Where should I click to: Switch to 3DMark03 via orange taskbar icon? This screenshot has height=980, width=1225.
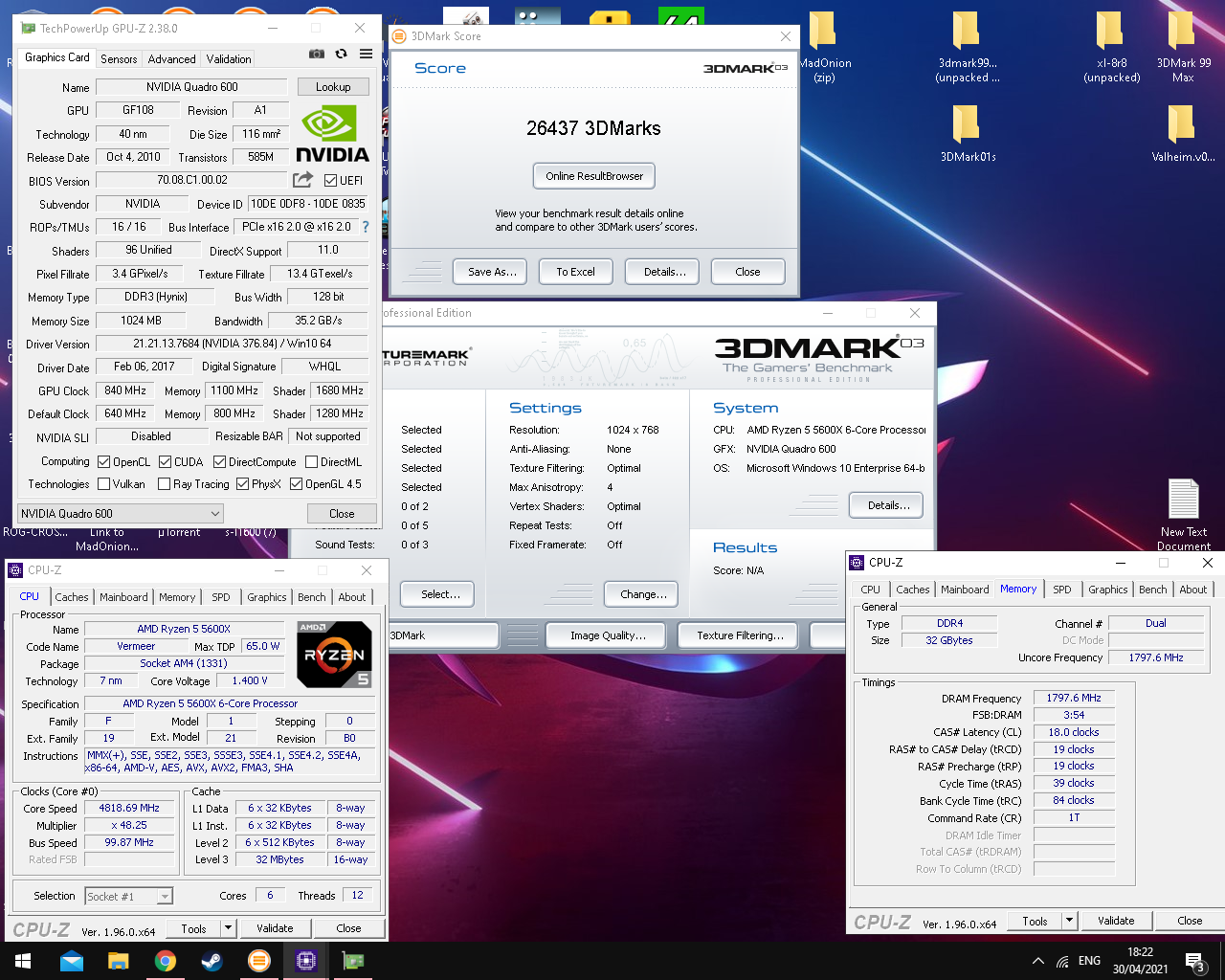click(x=258, y=961)
